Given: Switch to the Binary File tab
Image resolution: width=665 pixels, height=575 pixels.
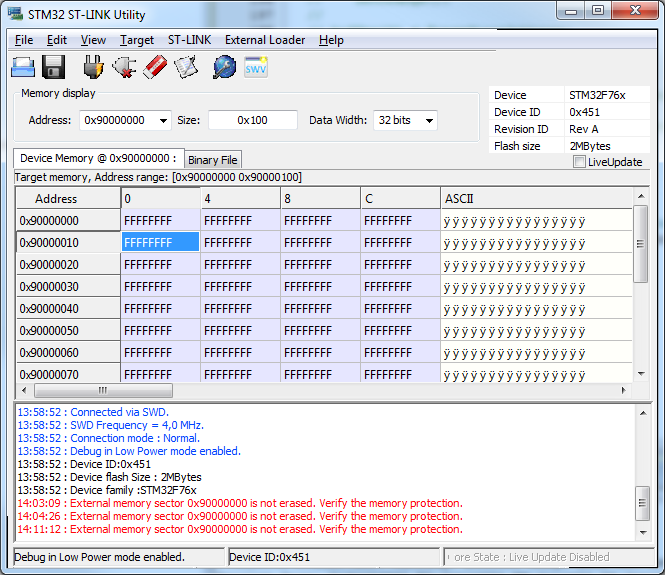Looking at the screenshot, I should [213, 160].
